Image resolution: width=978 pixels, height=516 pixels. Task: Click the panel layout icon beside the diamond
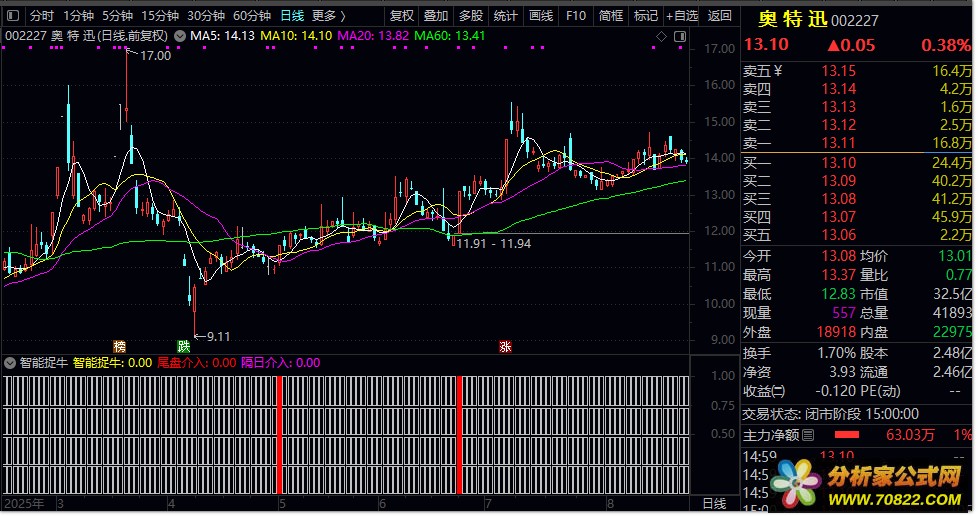pos(679,37)
